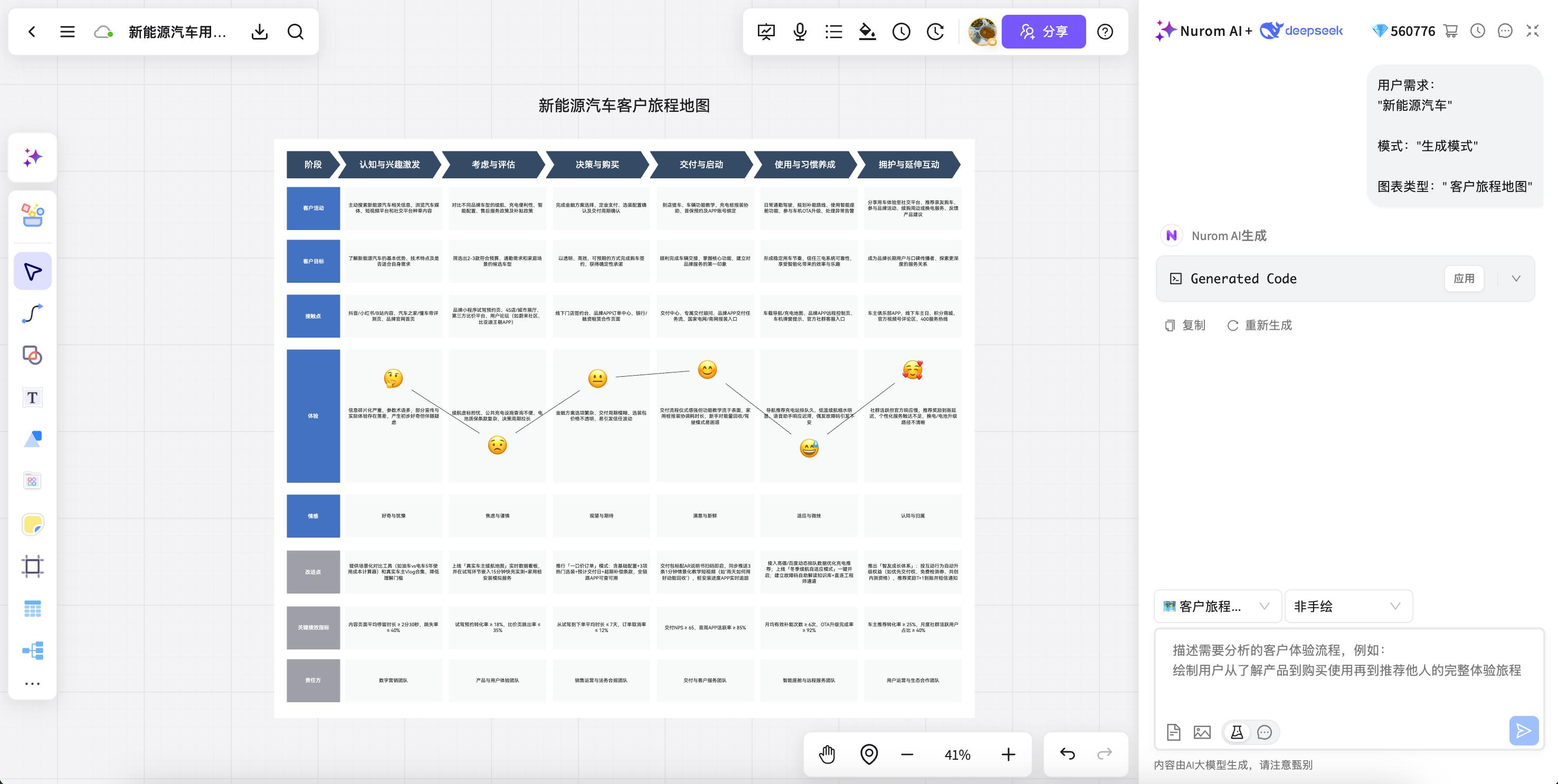This screenshot has height=784, width=1558.
Task: Select the 改进点 row label
Action: (312, 571)
